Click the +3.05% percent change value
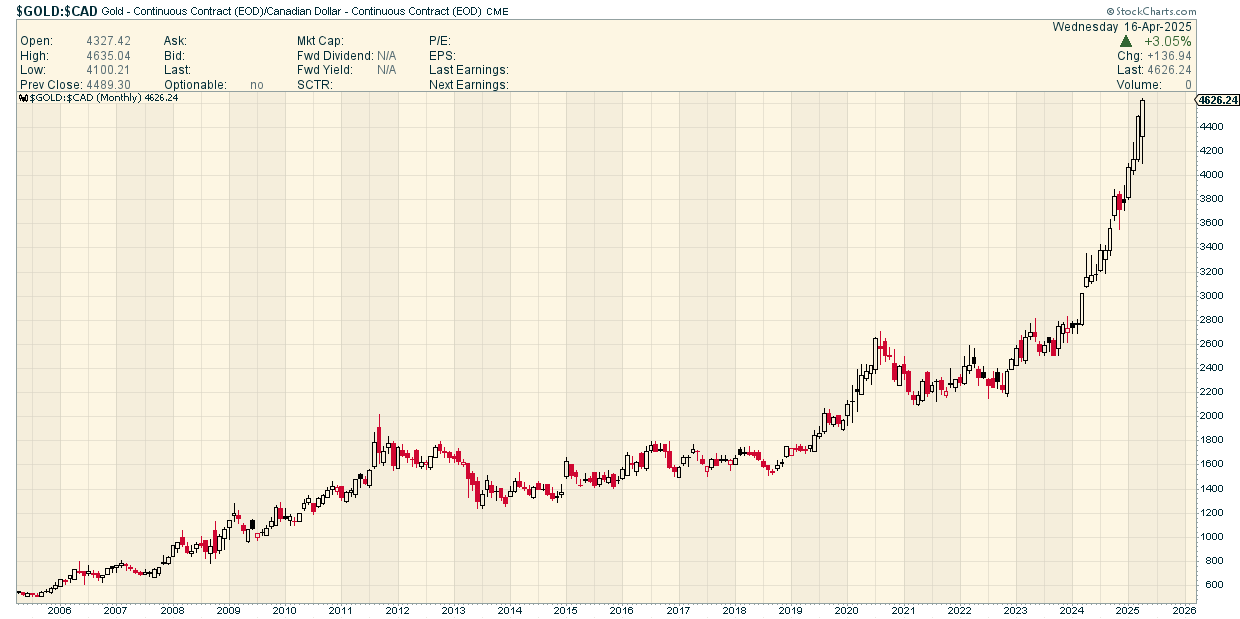1240x619 pixels. [1169, 41]
